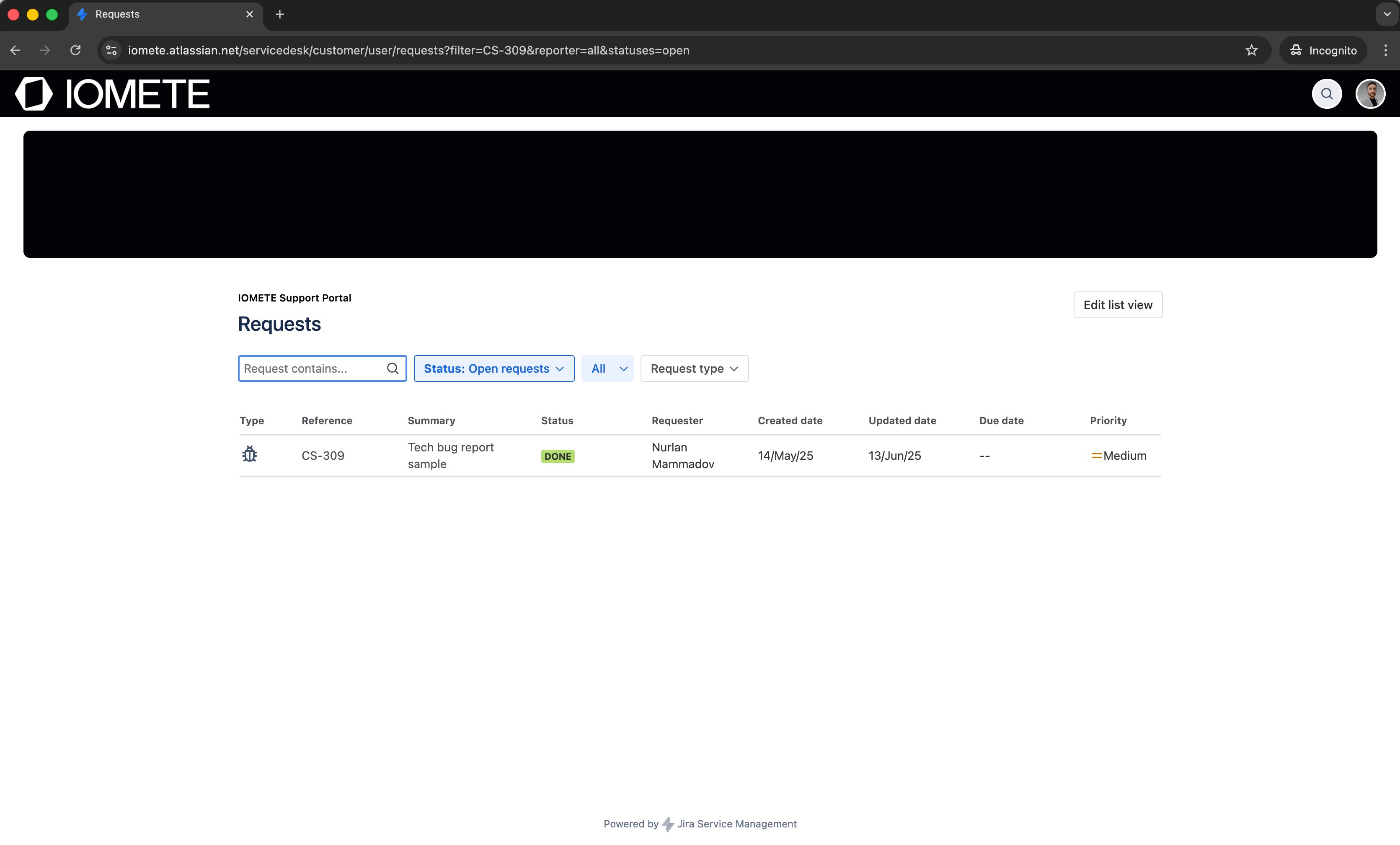The width and height of the screenshot is (1400, 845).
Task: Open the CS-309 reference link
Action: 323,456
